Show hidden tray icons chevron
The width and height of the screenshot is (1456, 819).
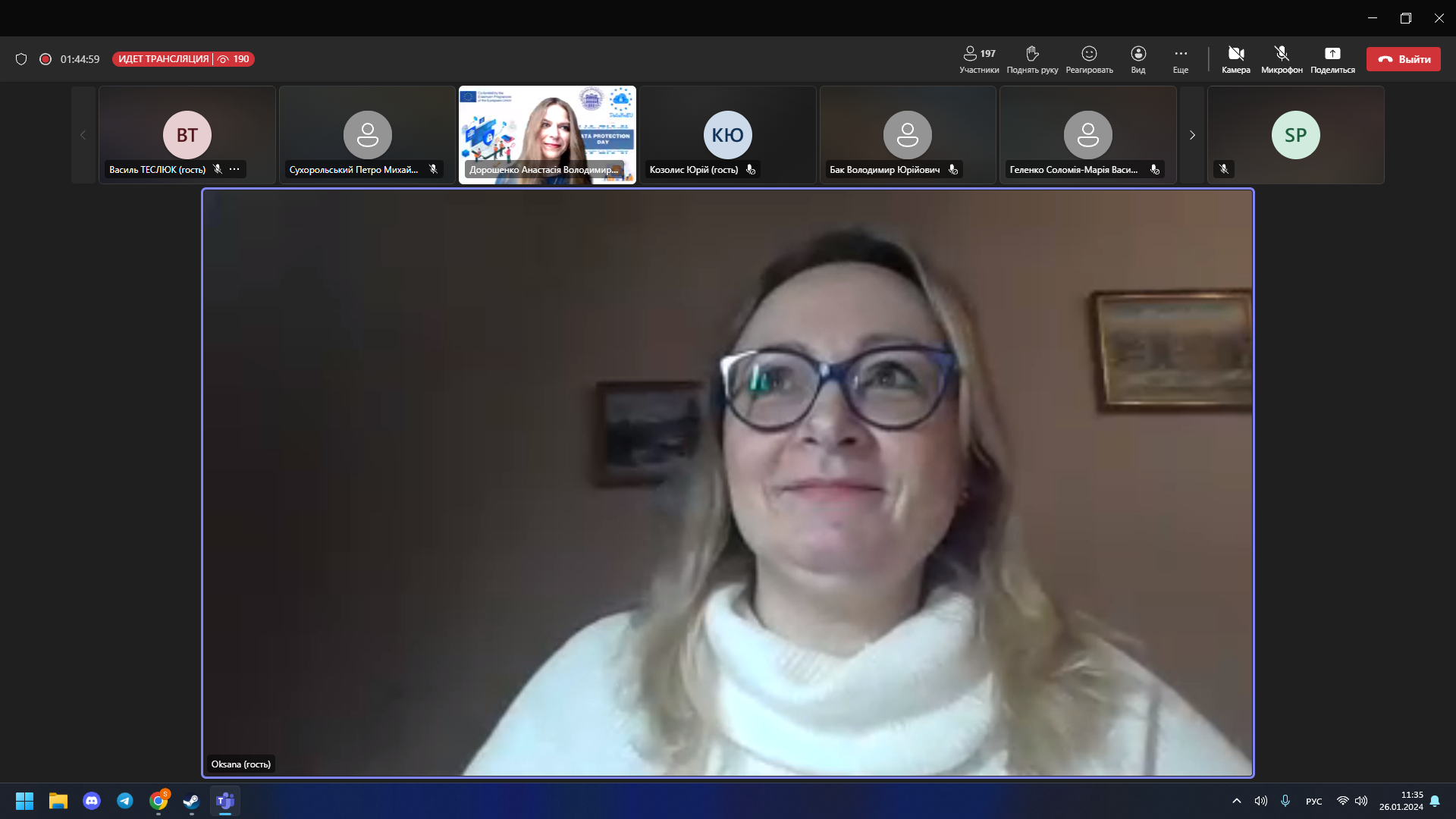click(1236, 801)
